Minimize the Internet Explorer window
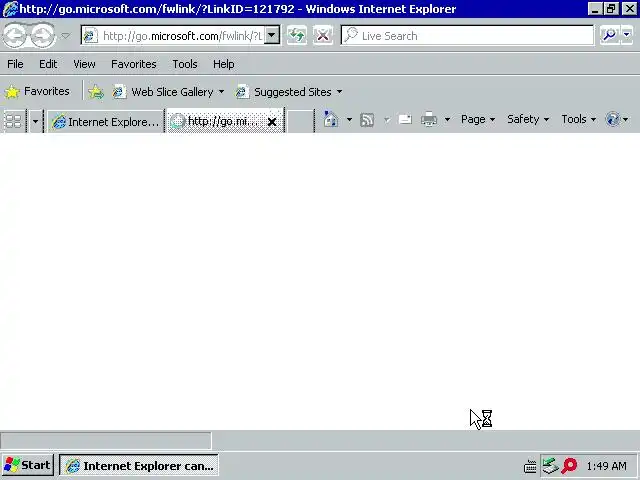The width and height of the screenshot is (640, 480). (595, 9)
